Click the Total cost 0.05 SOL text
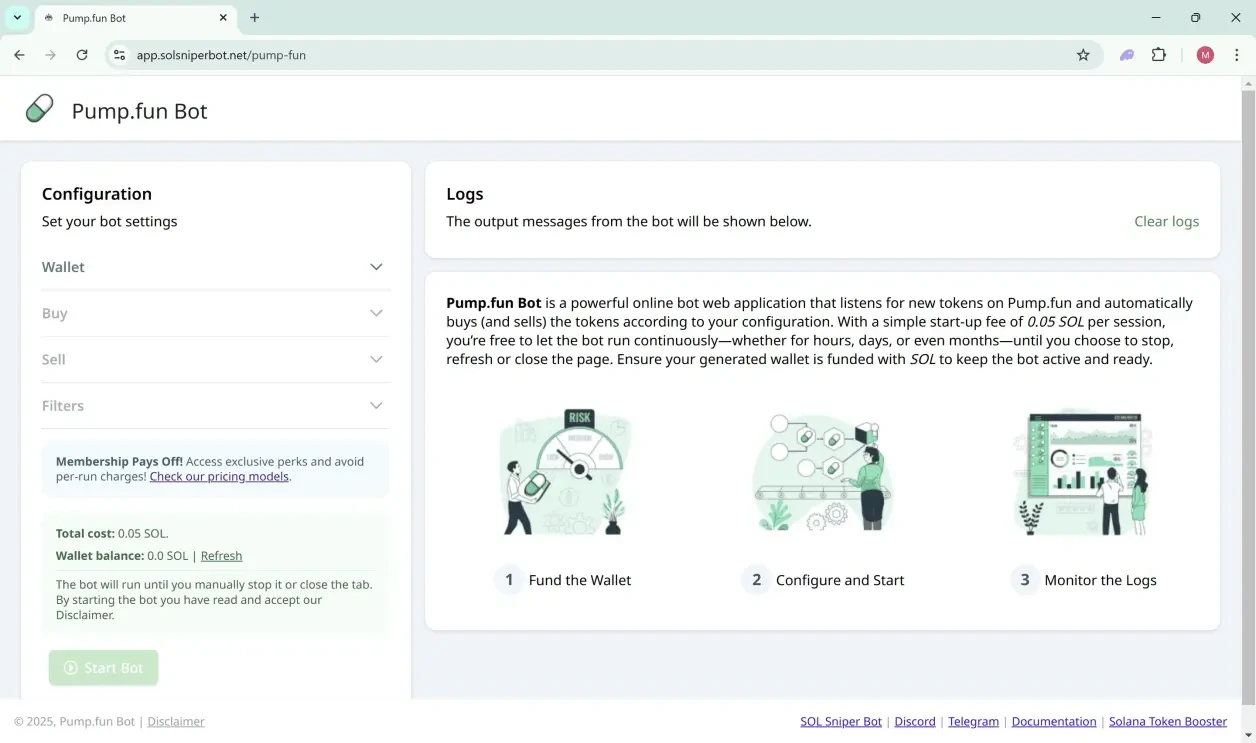Screen dimensions: 1256x743 point(112,533)
